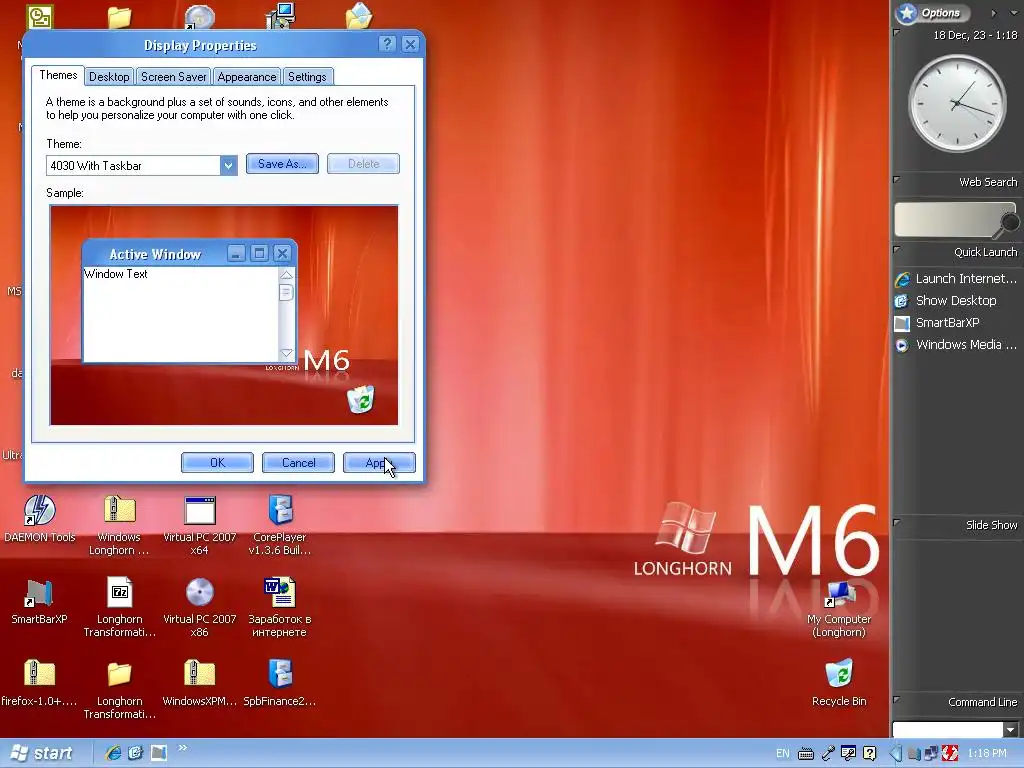Click OK in Display Properties
The width and height of the screenshot is (1024, 768).
pyautogui.click(x=217, y=462)
